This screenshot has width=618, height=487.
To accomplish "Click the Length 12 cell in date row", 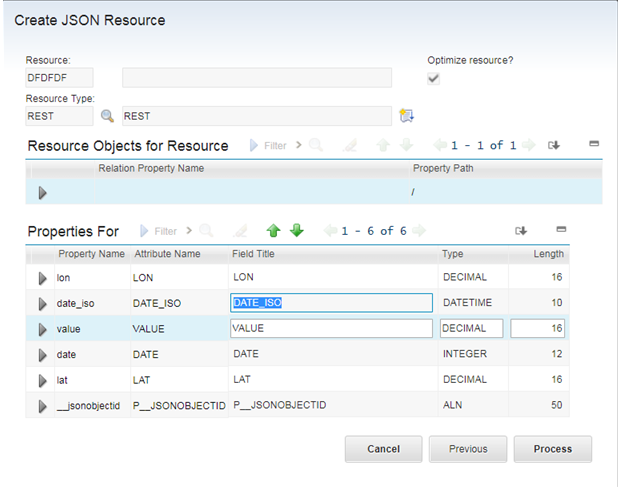I will 539,354.
